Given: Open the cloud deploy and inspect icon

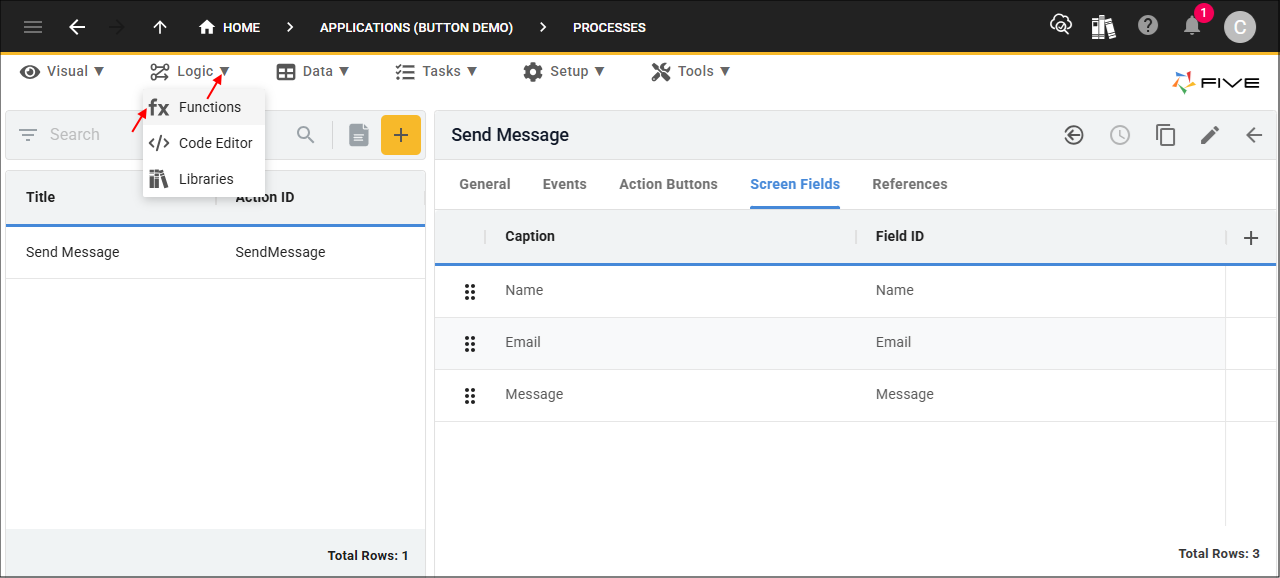Looking at the screenshot, I should [1061, 25].
